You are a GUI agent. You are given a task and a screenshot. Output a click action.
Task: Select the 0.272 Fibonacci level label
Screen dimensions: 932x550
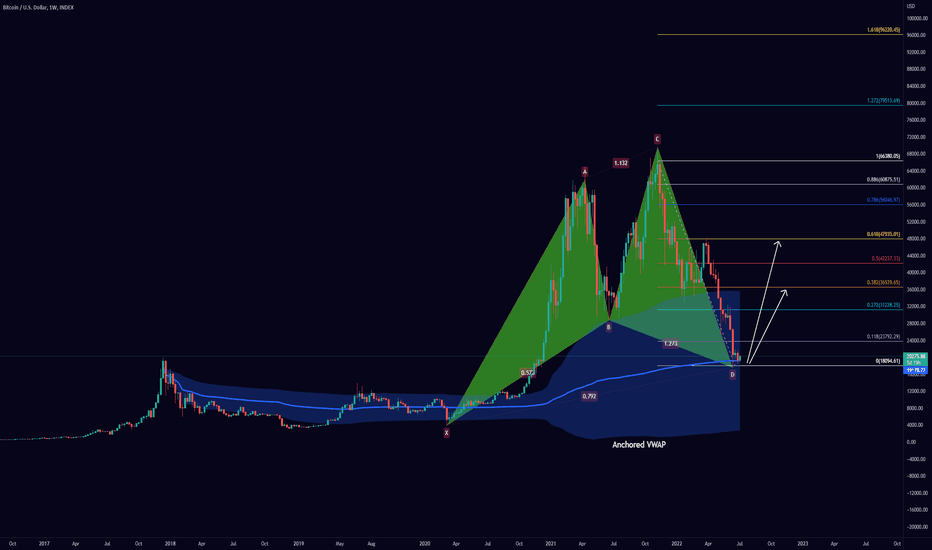coord(883,305)
